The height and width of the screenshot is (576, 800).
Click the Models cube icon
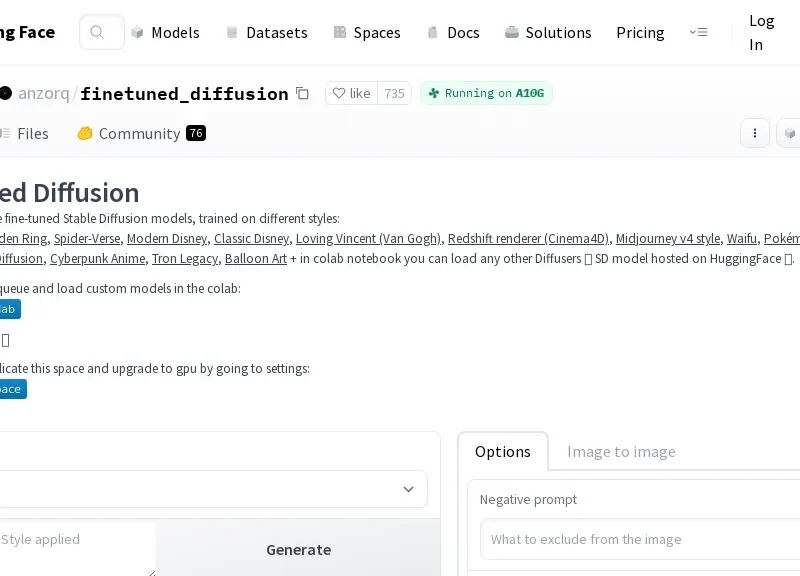(x=137, y=33)
